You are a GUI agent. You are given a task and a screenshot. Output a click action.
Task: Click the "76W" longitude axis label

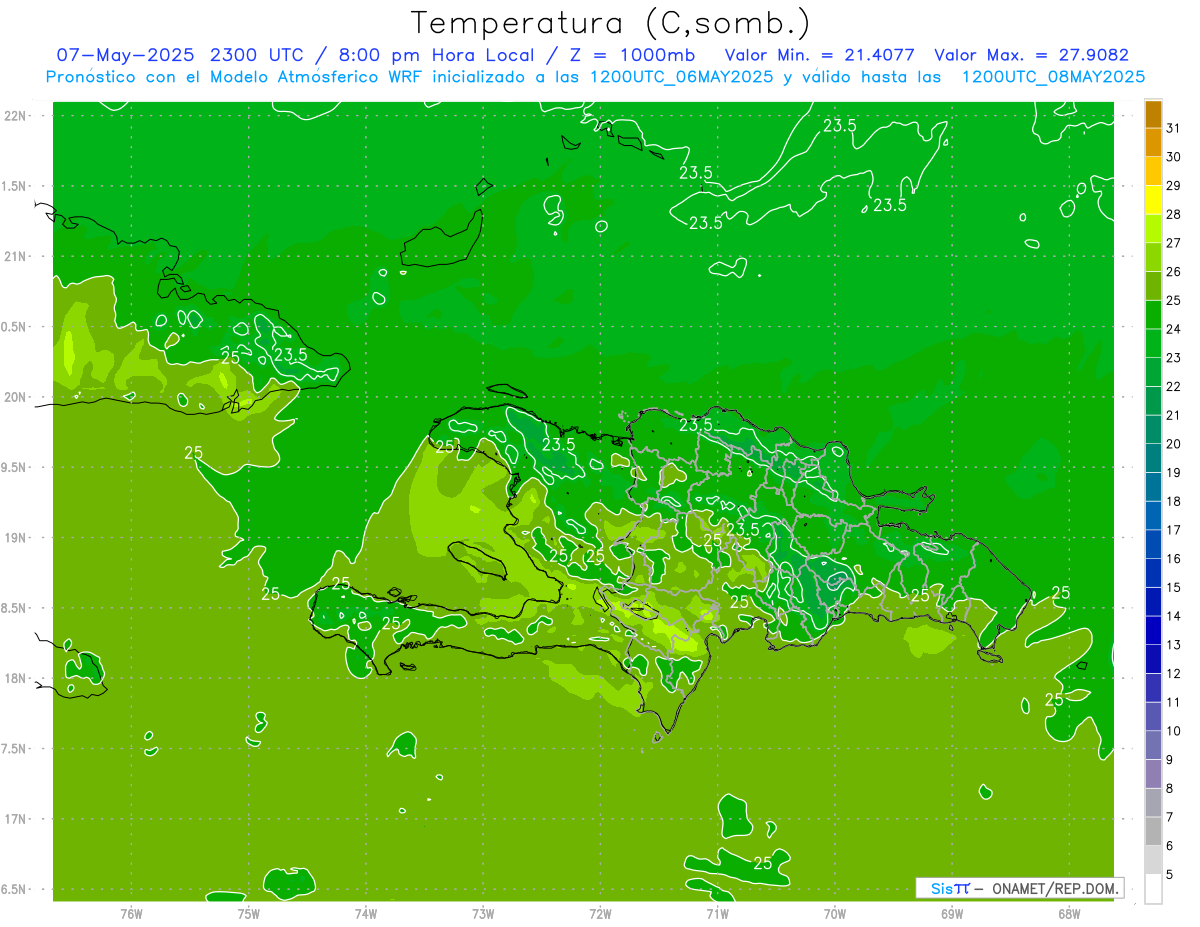tap(131, 913)
